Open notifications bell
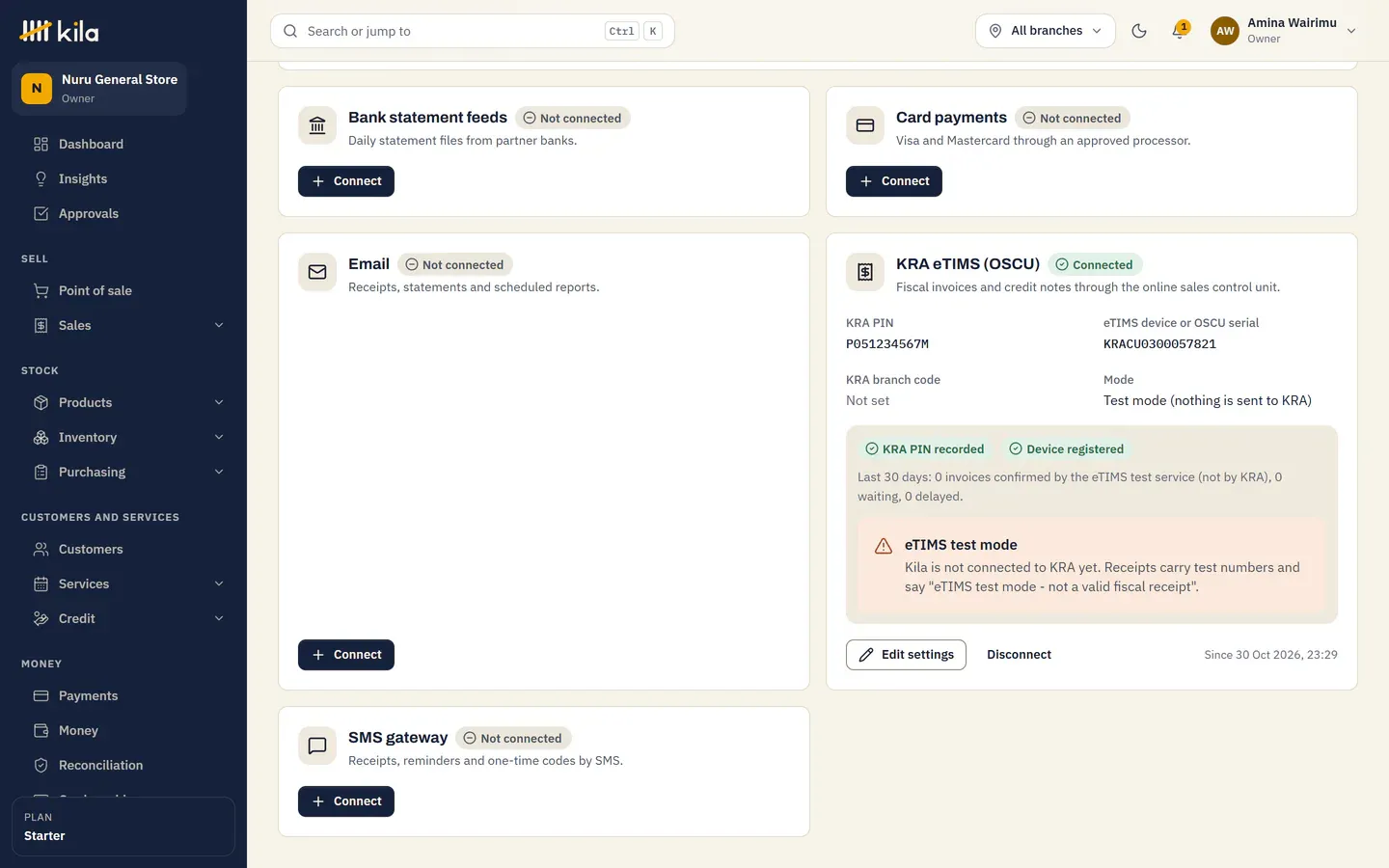The image size is (1389, 868). [1179, 31]
